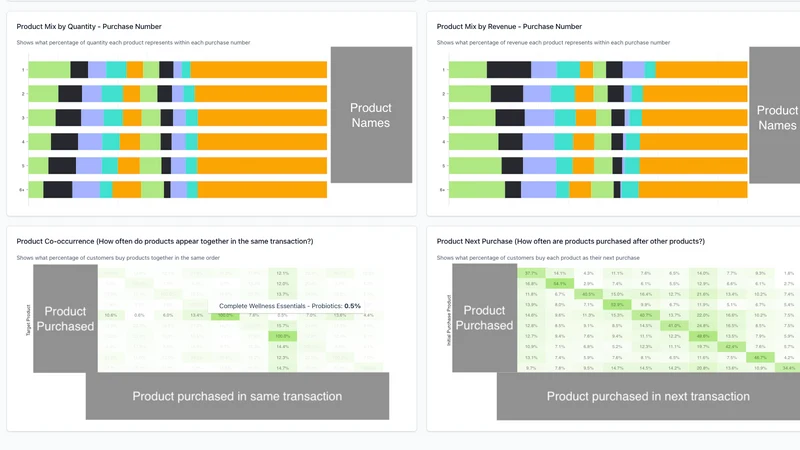Click the subtitle 'customers buy products together in the same order'

coord(118,258)
